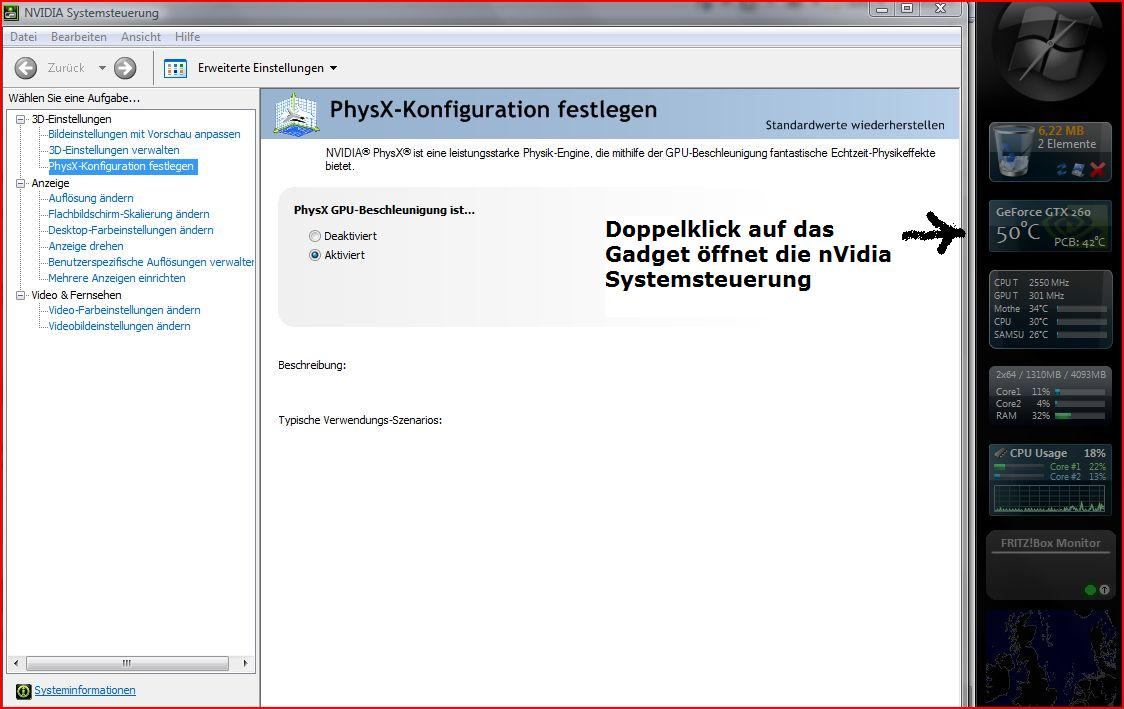Click the CPU Usage gadget graph
This screenshot has width=1124, height=709.
click(x=1050, y=499)
